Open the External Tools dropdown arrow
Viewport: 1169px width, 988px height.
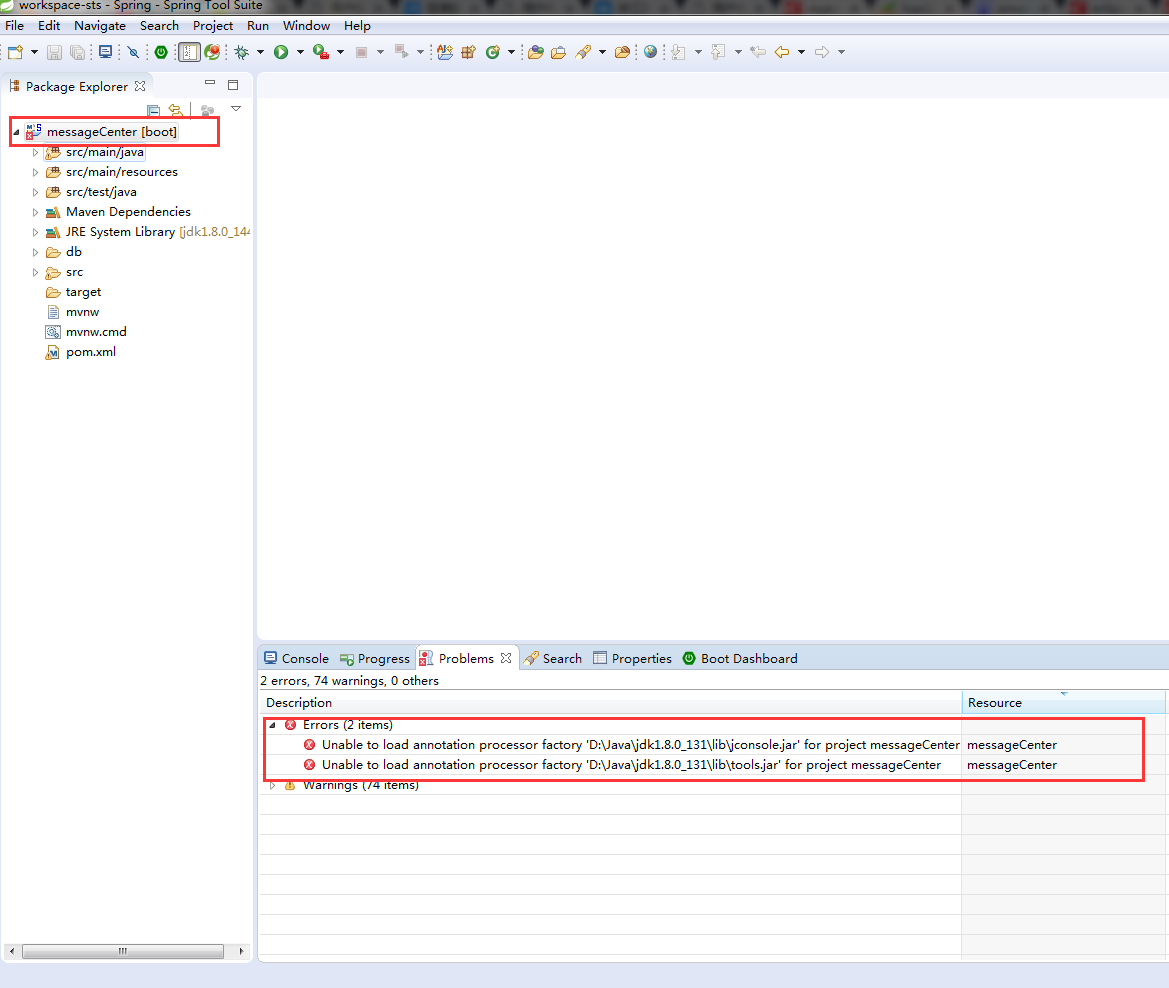pos(341,52)
